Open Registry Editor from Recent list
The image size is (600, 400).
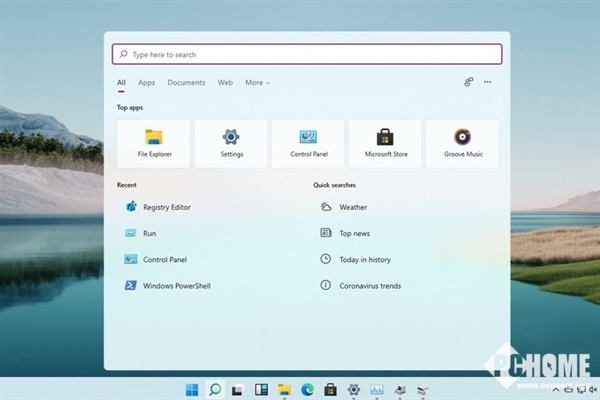click(166, 207)
